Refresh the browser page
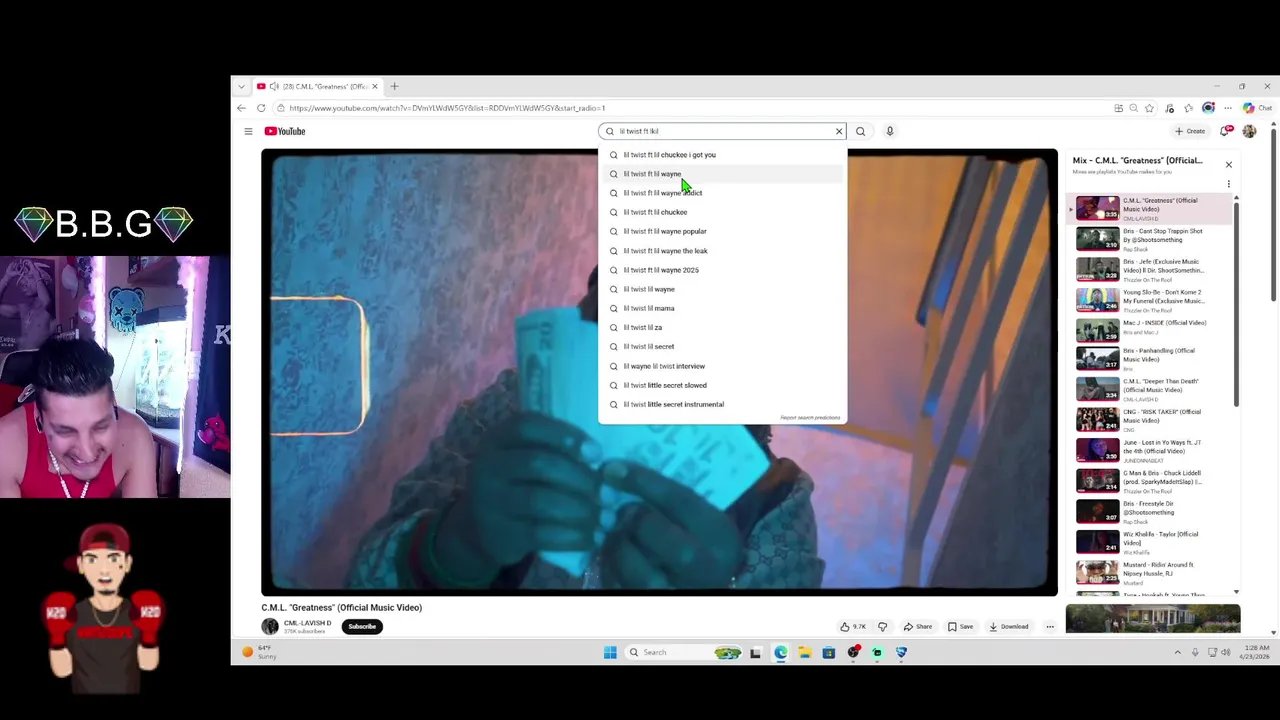Screen dimensions: 1280x720 tap(261, 108)
